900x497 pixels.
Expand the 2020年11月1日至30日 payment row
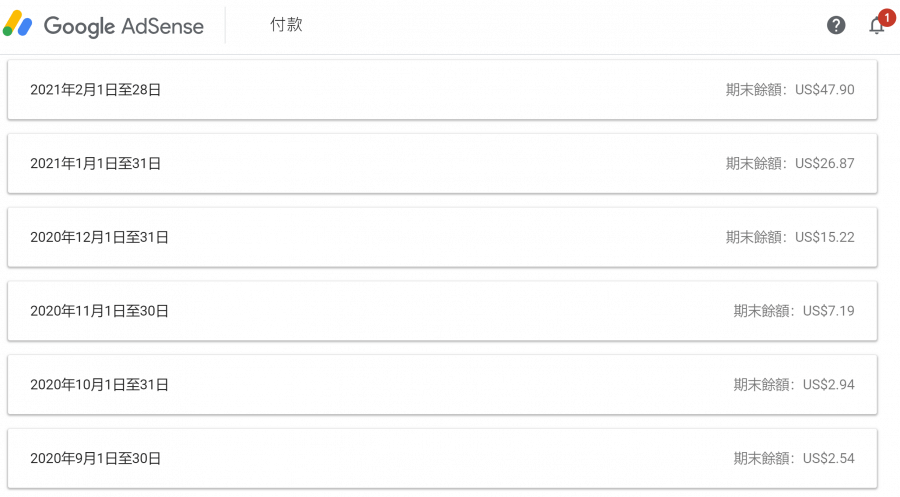click(x=442, y=311)
